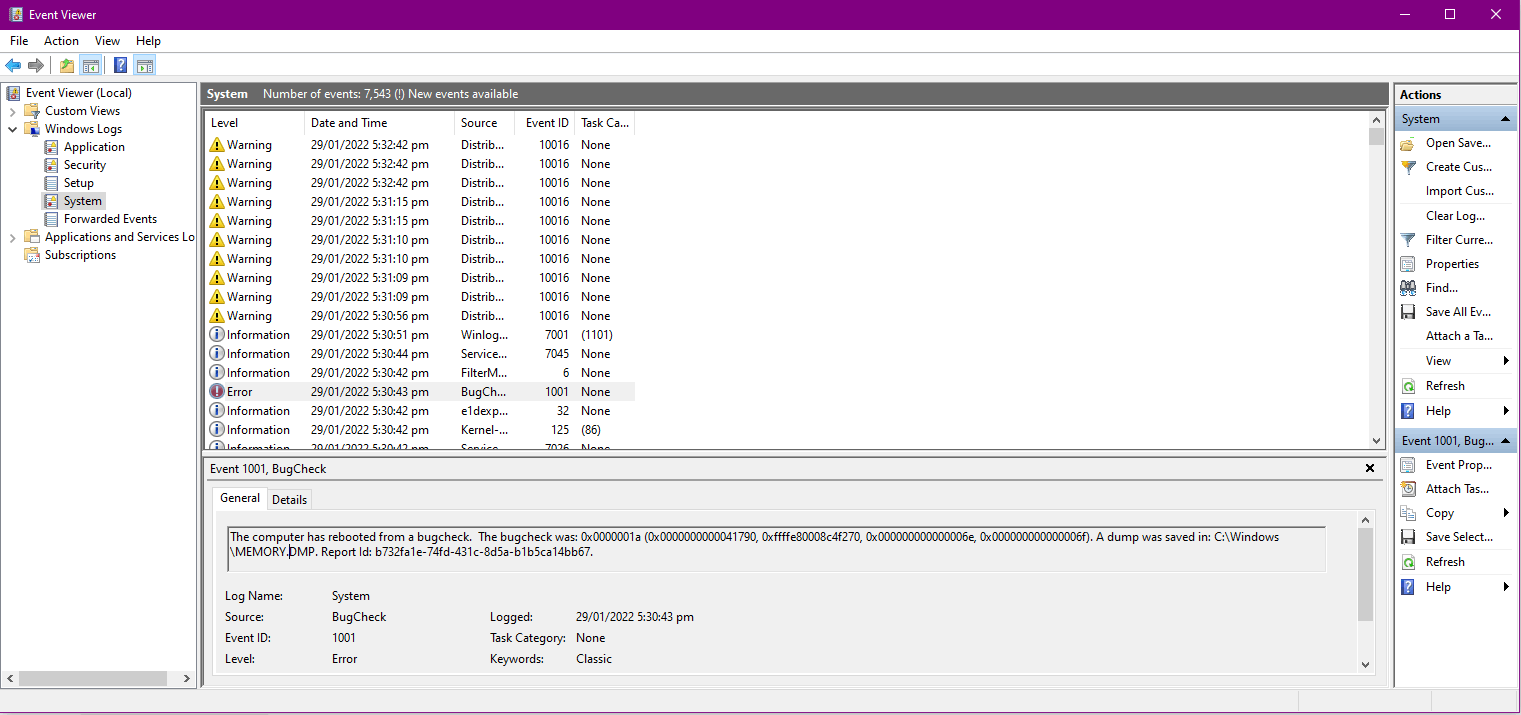
Task: Click Save Selected Events icon
Action: click(x=1408, y=537)
